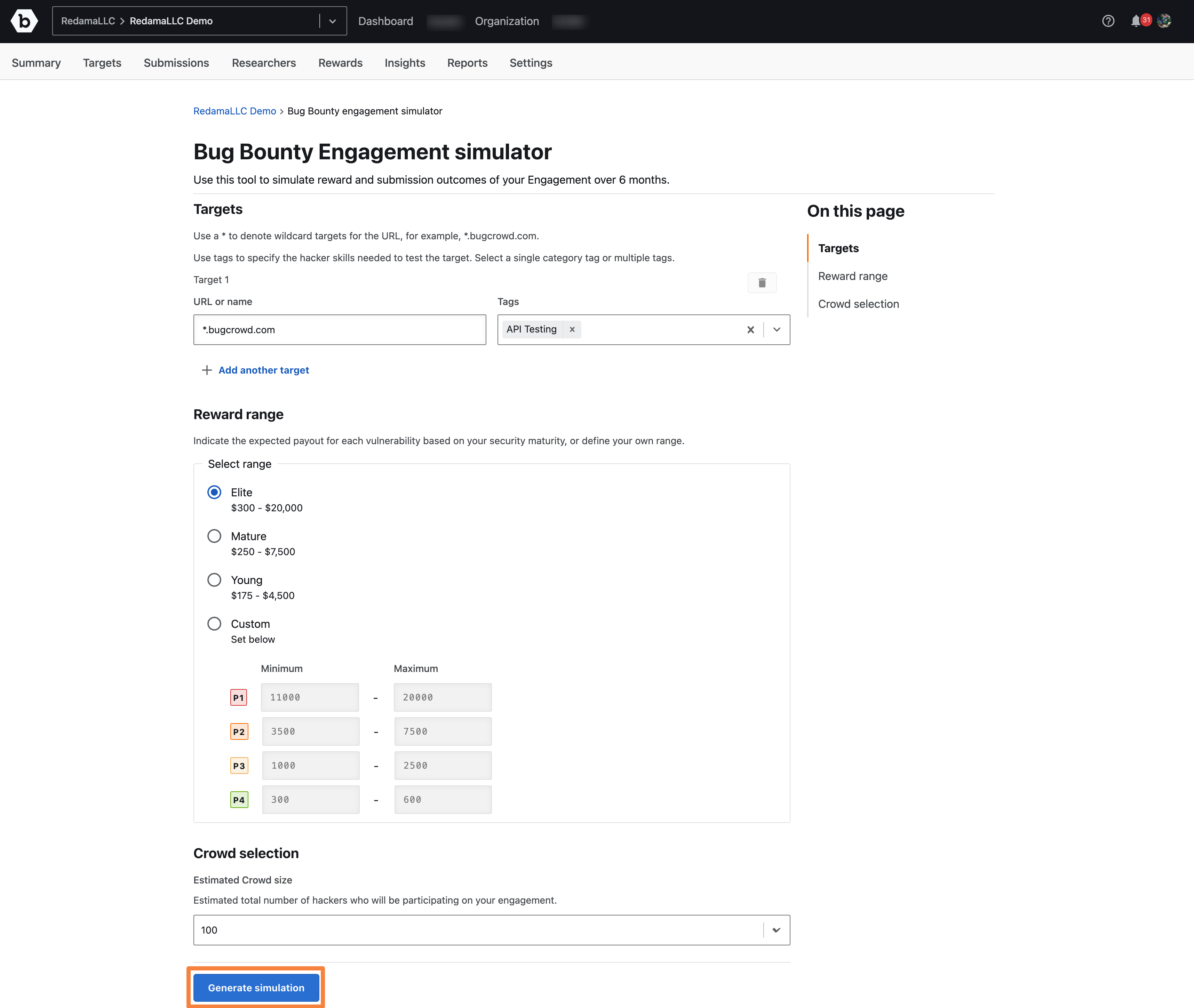Click the P4 minimum field 300

[311, 800]
